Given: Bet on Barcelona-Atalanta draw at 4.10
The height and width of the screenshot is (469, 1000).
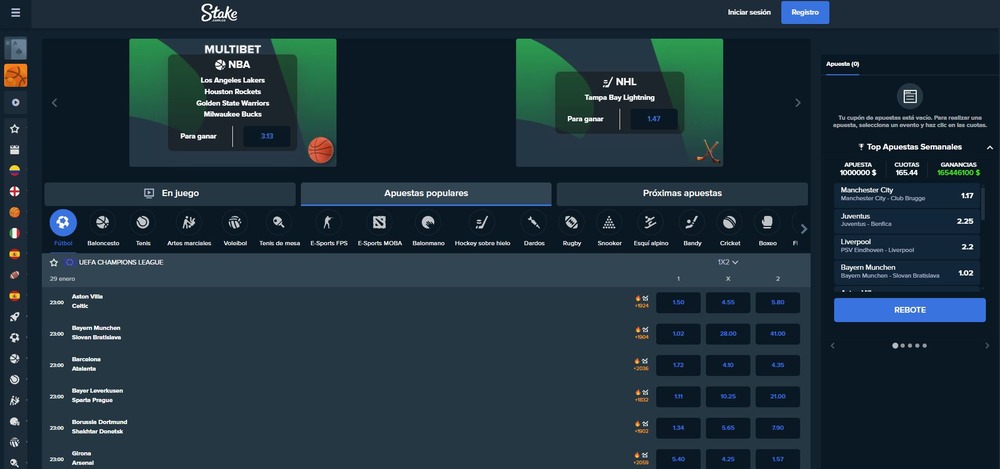Looking at the screenshot, I should coord(728,365).
